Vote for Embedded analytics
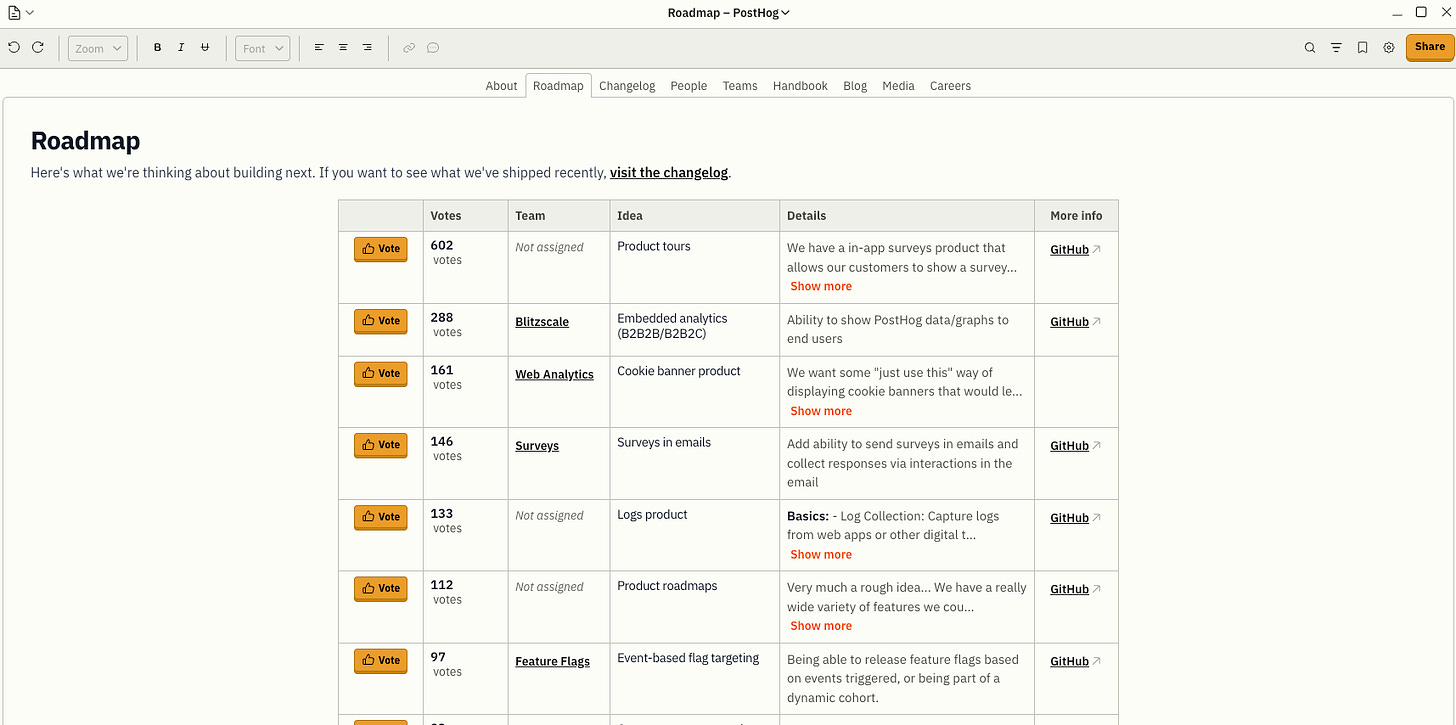This screenshot has width=1456, height=725. [381, 321]
